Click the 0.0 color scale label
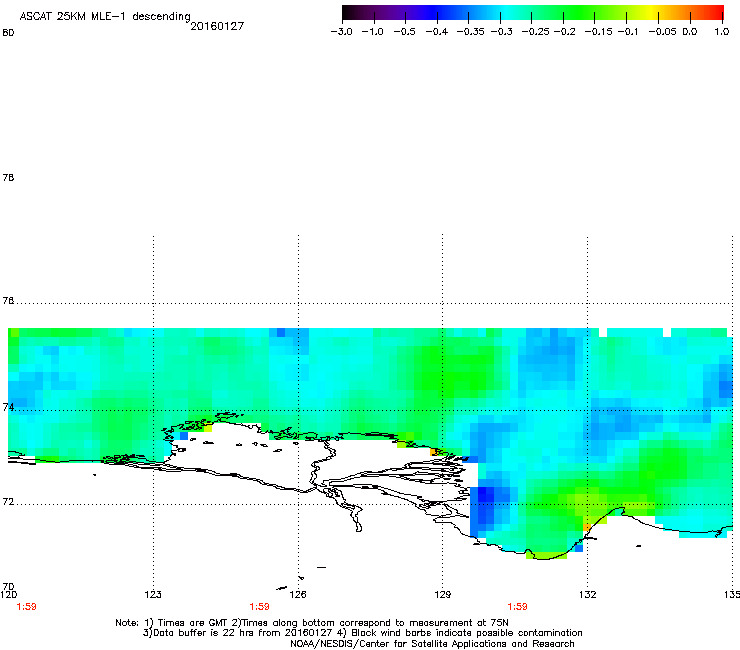 (x=690, y=32)
